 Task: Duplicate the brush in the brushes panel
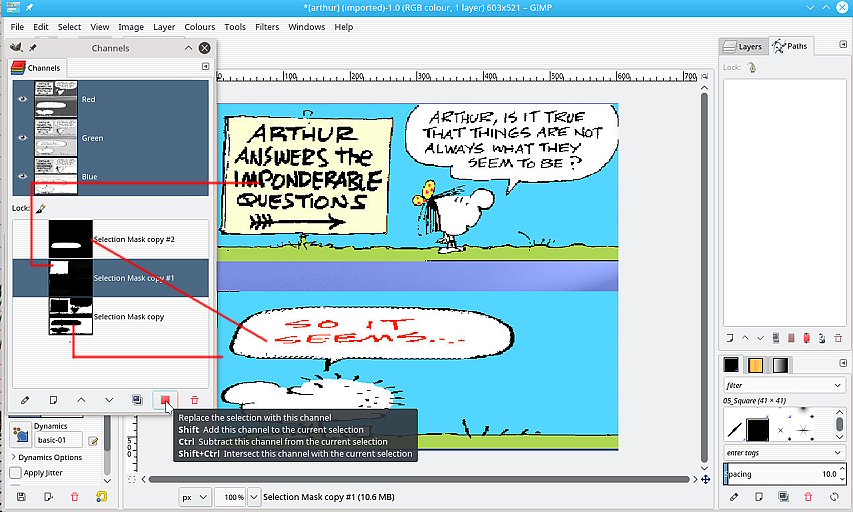click(783, 496)
